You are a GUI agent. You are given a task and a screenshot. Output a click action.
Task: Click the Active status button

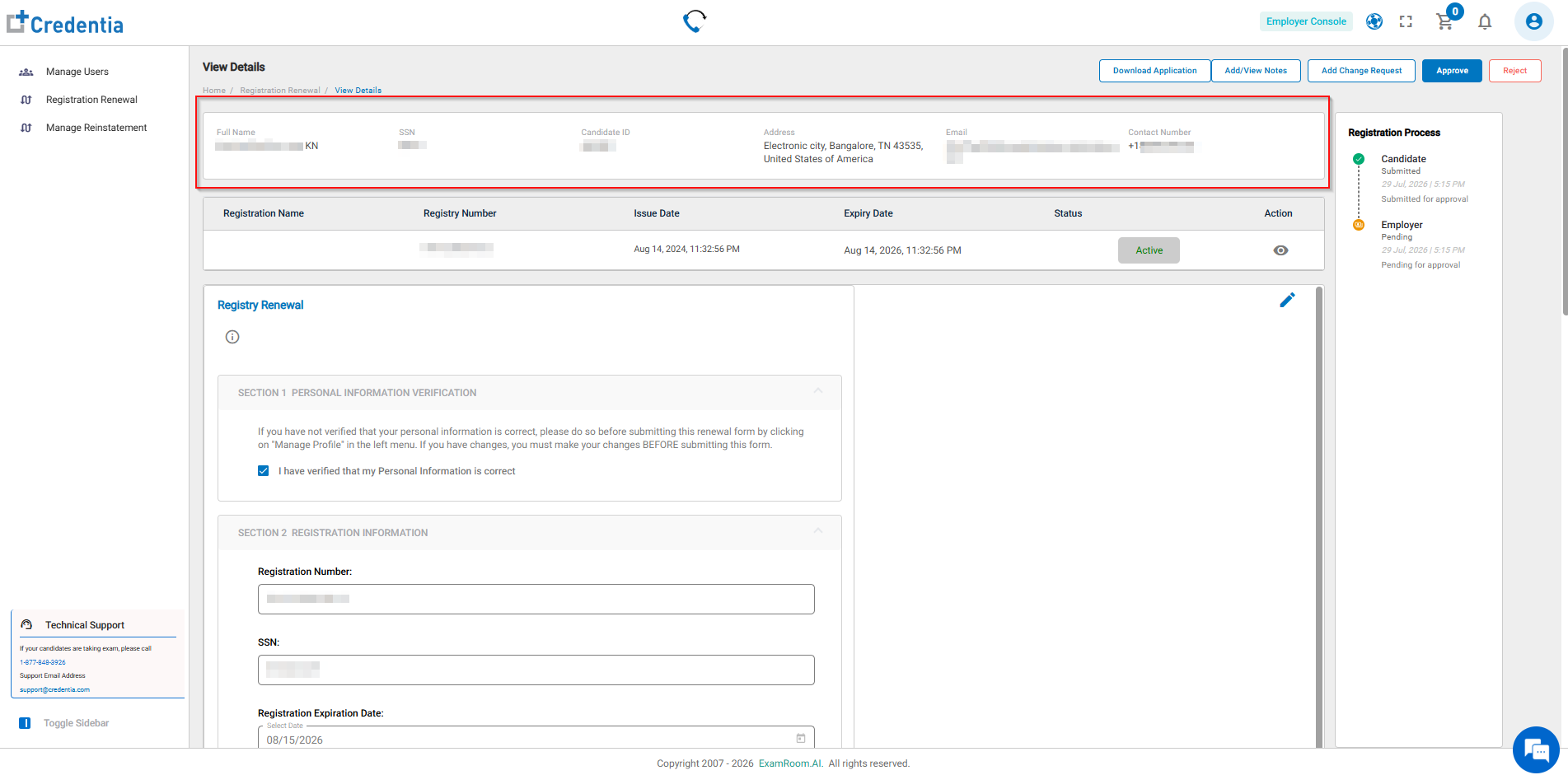[1149, 250]
